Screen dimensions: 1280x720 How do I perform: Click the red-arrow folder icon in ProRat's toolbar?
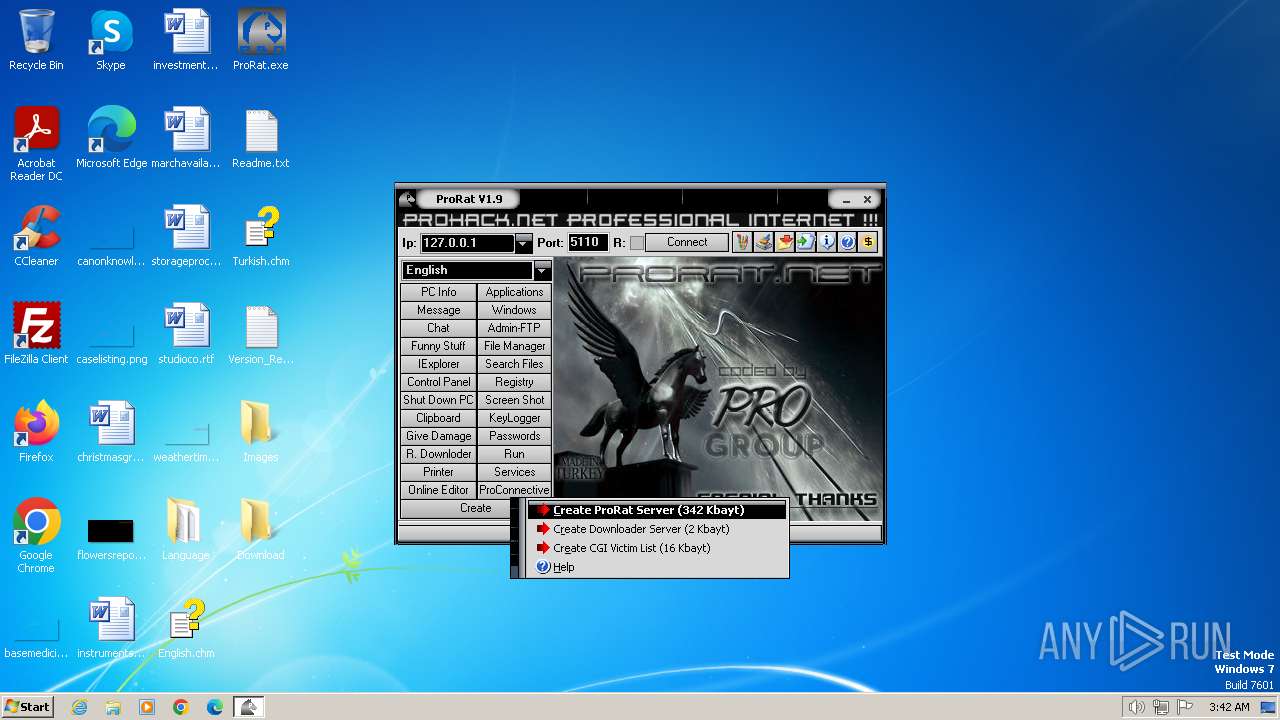point(784,242)
